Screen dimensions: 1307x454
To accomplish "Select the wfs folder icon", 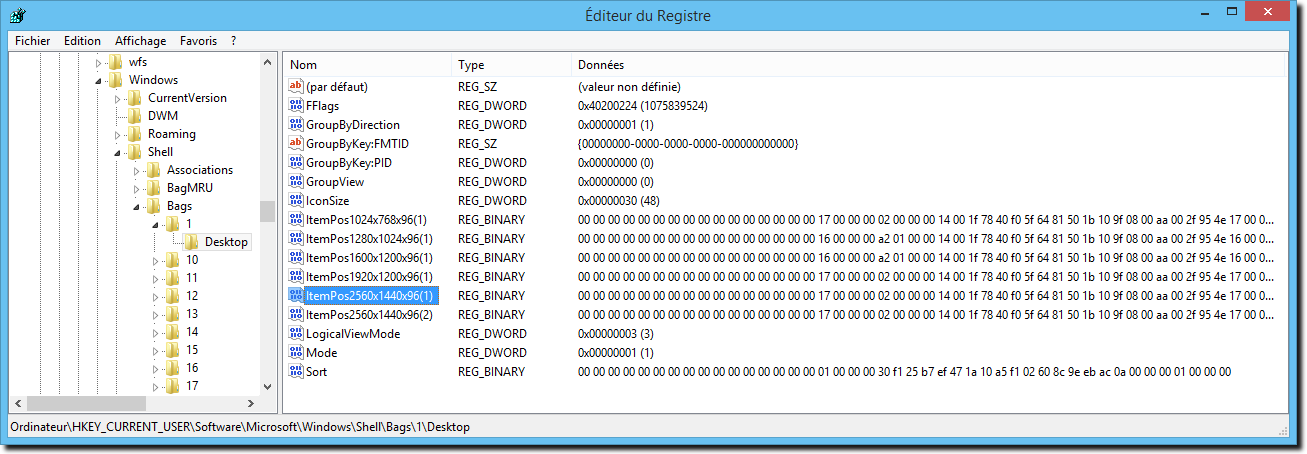I will pyautogui.click(x=116, y=62).
